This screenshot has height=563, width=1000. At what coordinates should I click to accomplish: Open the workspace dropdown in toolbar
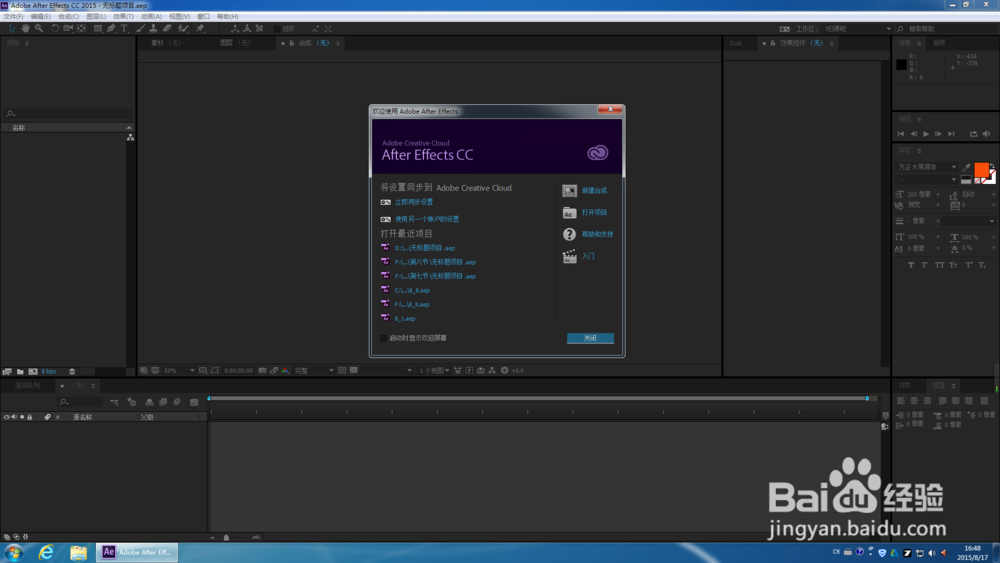(x=857, y=29)
